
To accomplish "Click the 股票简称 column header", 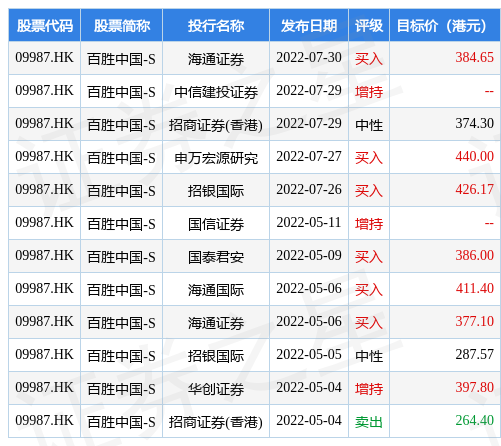I will click(122, 26).
